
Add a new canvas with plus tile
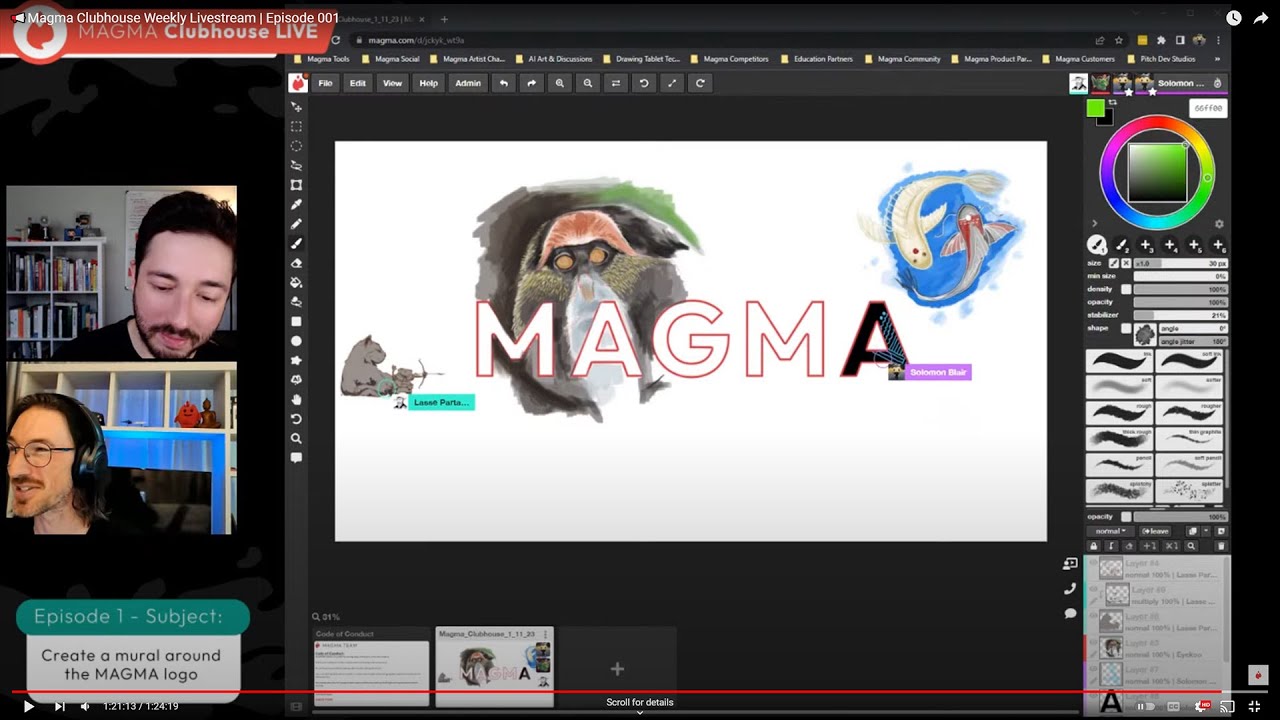617,668
